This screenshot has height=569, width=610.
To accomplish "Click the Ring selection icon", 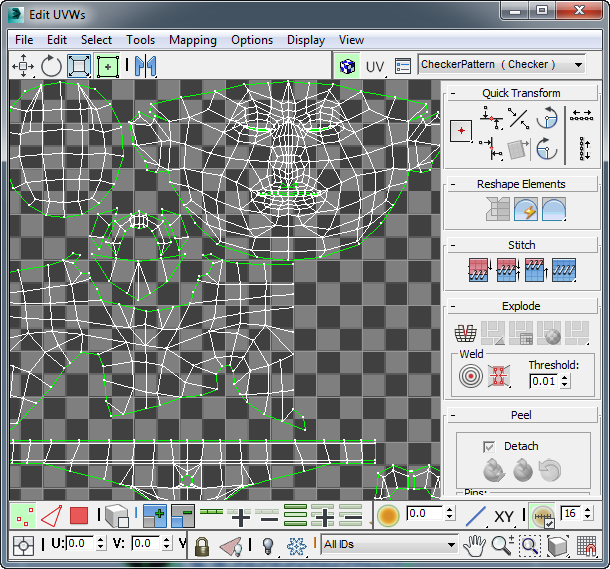I will click(296, 516).
